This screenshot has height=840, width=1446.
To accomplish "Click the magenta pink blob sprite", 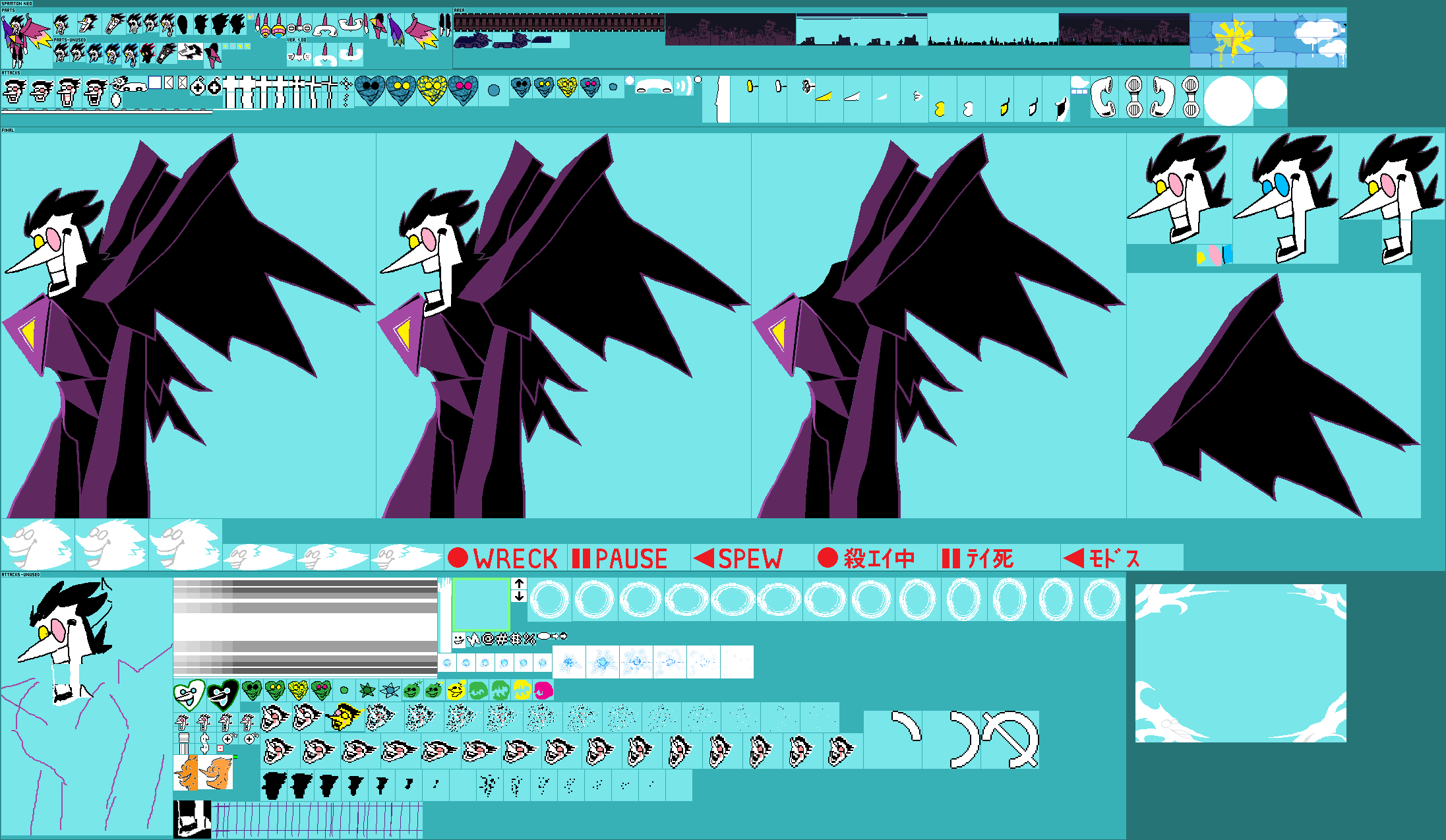I will click(543, 690).
